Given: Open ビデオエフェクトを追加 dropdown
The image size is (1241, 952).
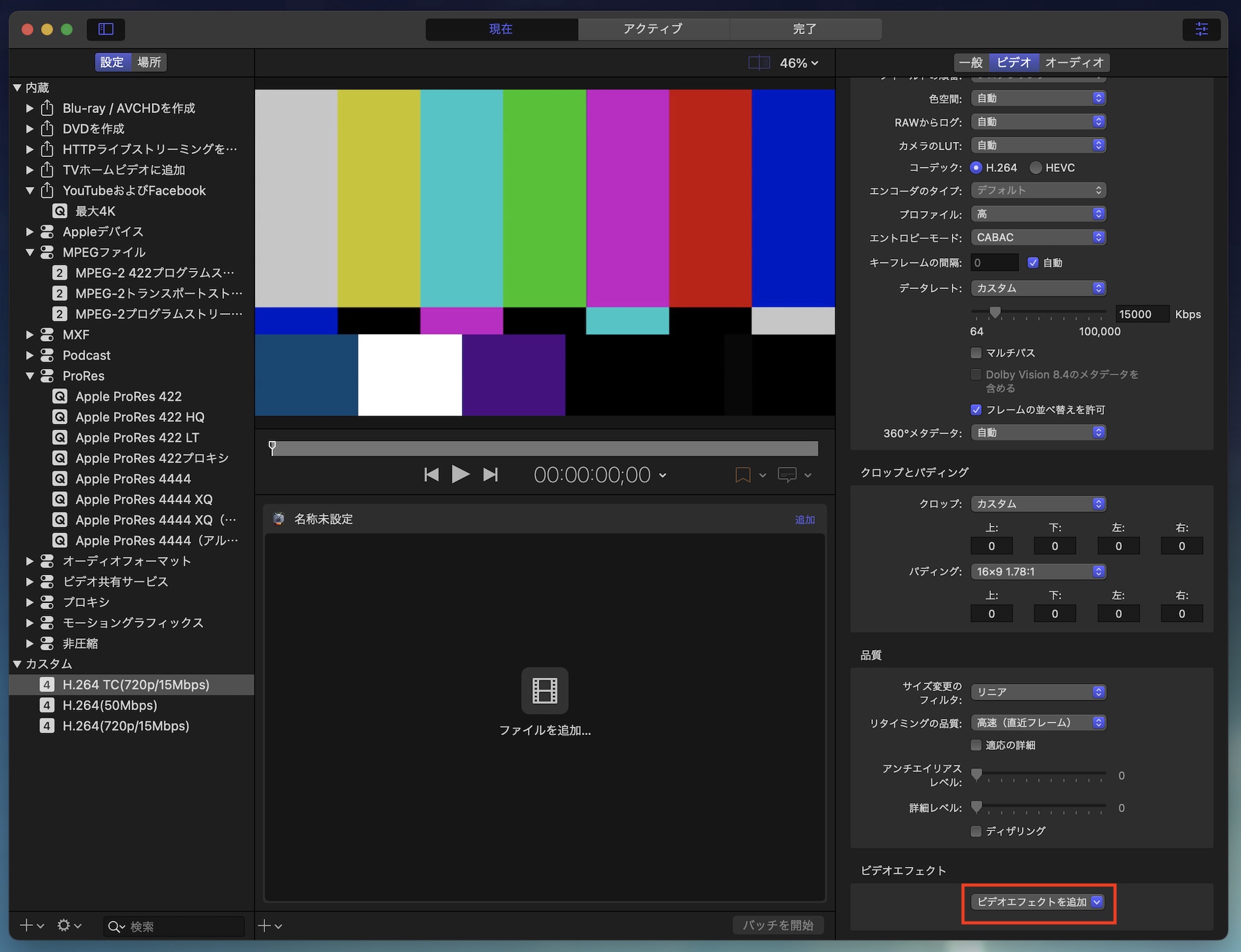Looking at the screenshot, I should click(1038, 902).
